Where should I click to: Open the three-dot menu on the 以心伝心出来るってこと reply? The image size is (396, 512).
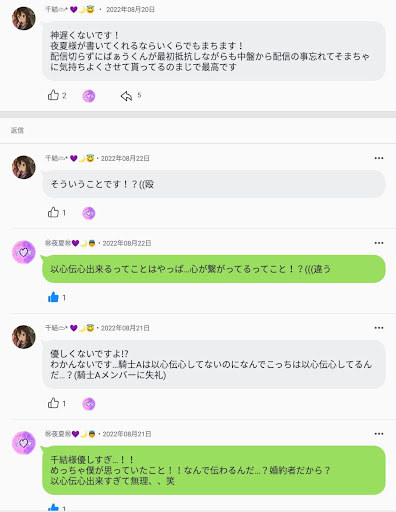(379, 243)
